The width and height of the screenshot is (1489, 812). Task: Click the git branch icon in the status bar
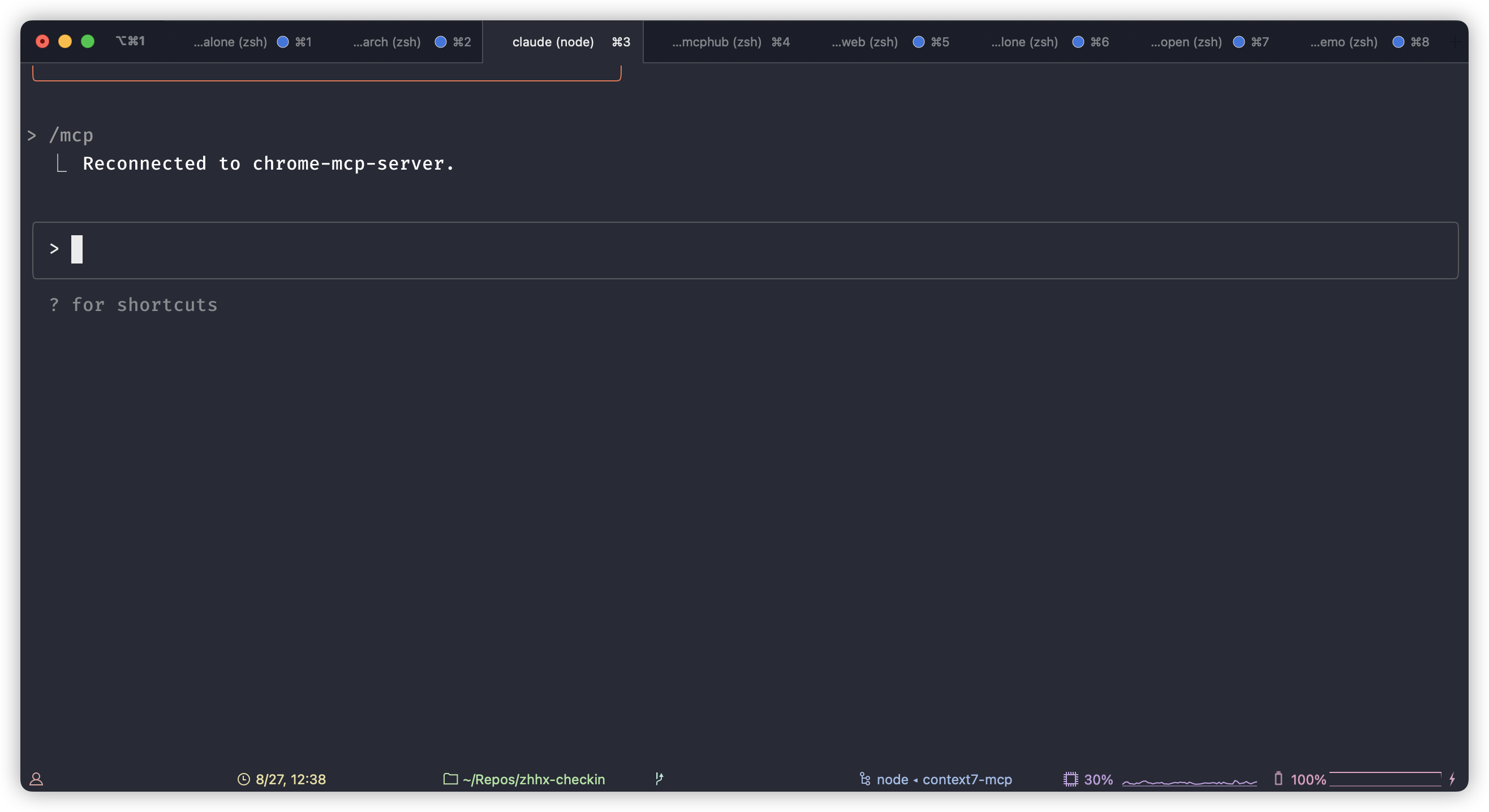(659, 779)
